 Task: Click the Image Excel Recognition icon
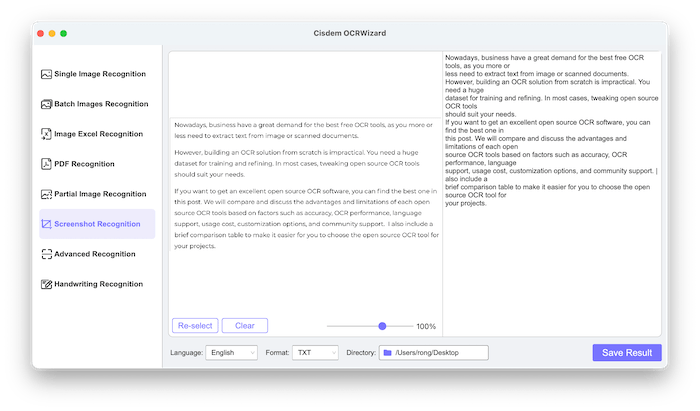click(x=46, y=134)
